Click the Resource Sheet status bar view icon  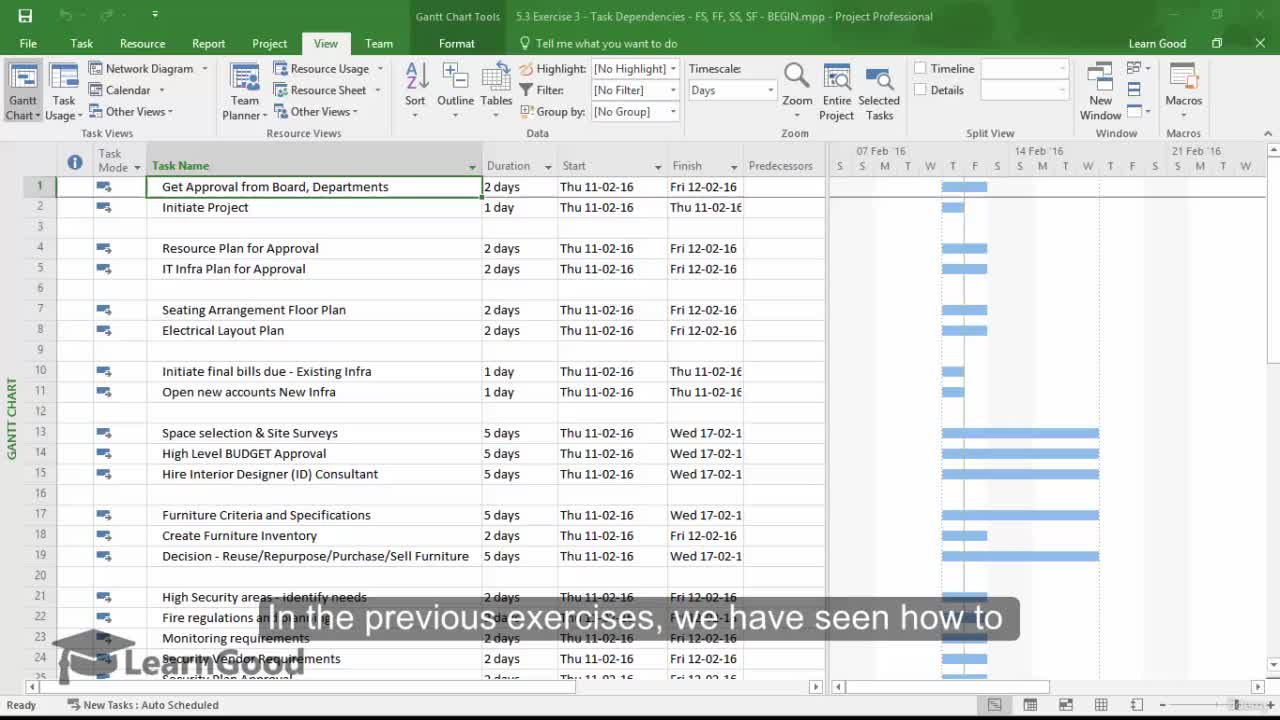tap(1101, 705)
